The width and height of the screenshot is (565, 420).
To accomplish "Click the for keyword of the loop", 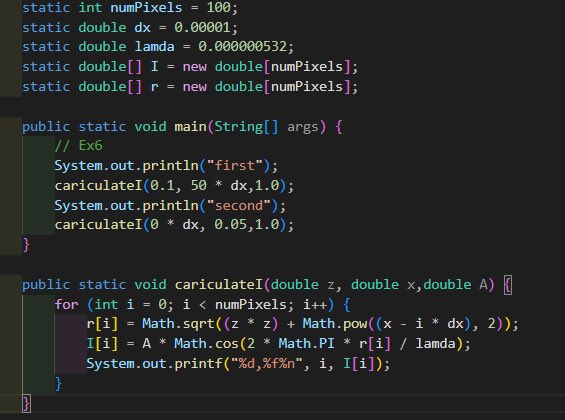I will click(x=66, y=305).
